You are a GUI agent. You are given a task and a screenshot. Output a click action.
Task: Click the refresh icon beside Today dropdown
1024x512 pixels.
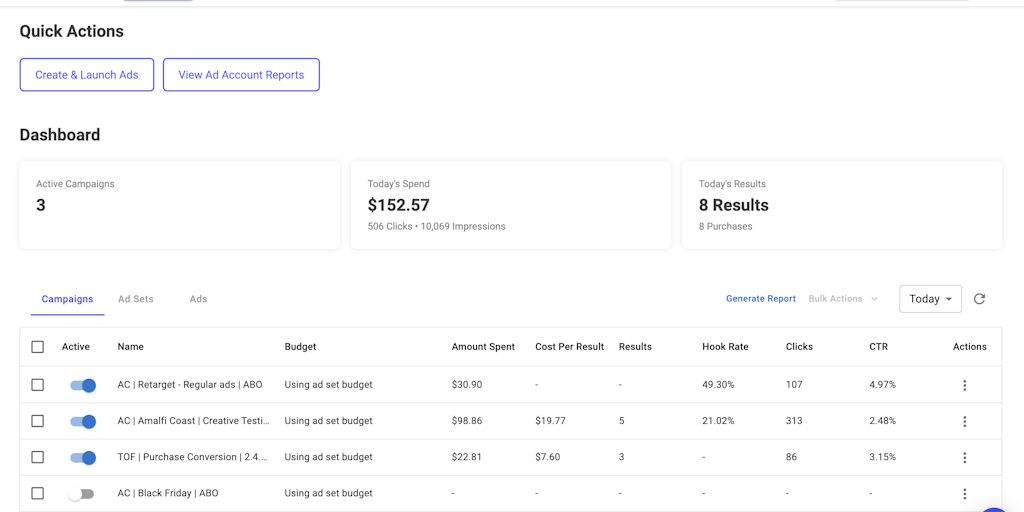[x=979, y=299]
